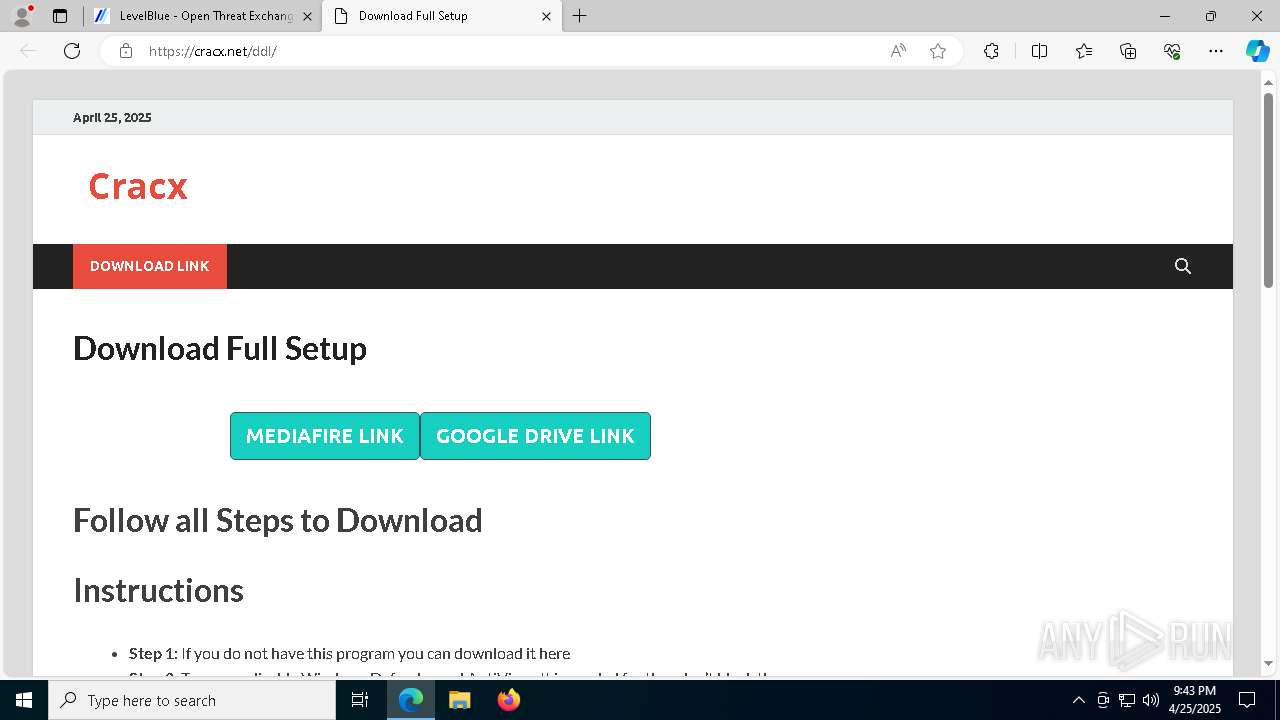Open Copilot sidebar

coord(1257,51)
